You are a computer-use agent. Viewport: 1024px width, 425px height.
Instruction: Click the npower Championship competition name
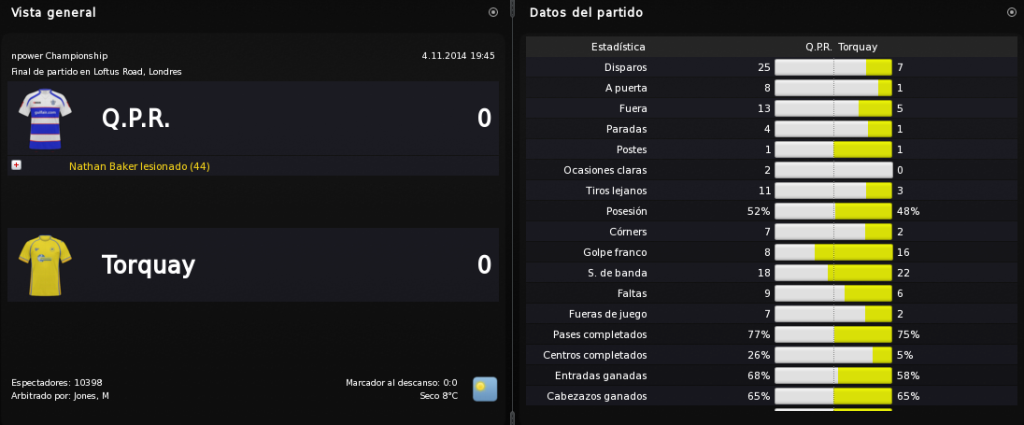pyautogui.click(x=59, y=56)
